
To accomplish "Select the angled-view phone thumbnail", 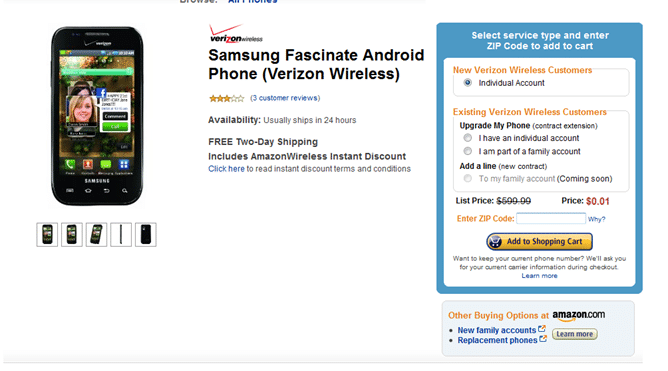I will (x=96, y=235).
